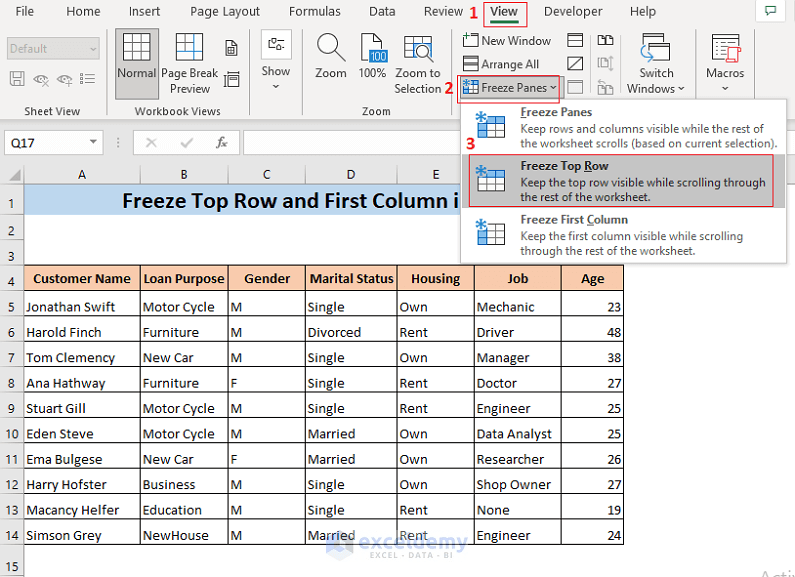Open the Formulas tab
Viewport: 795px width, 577px height.
[x=314, y=12]
